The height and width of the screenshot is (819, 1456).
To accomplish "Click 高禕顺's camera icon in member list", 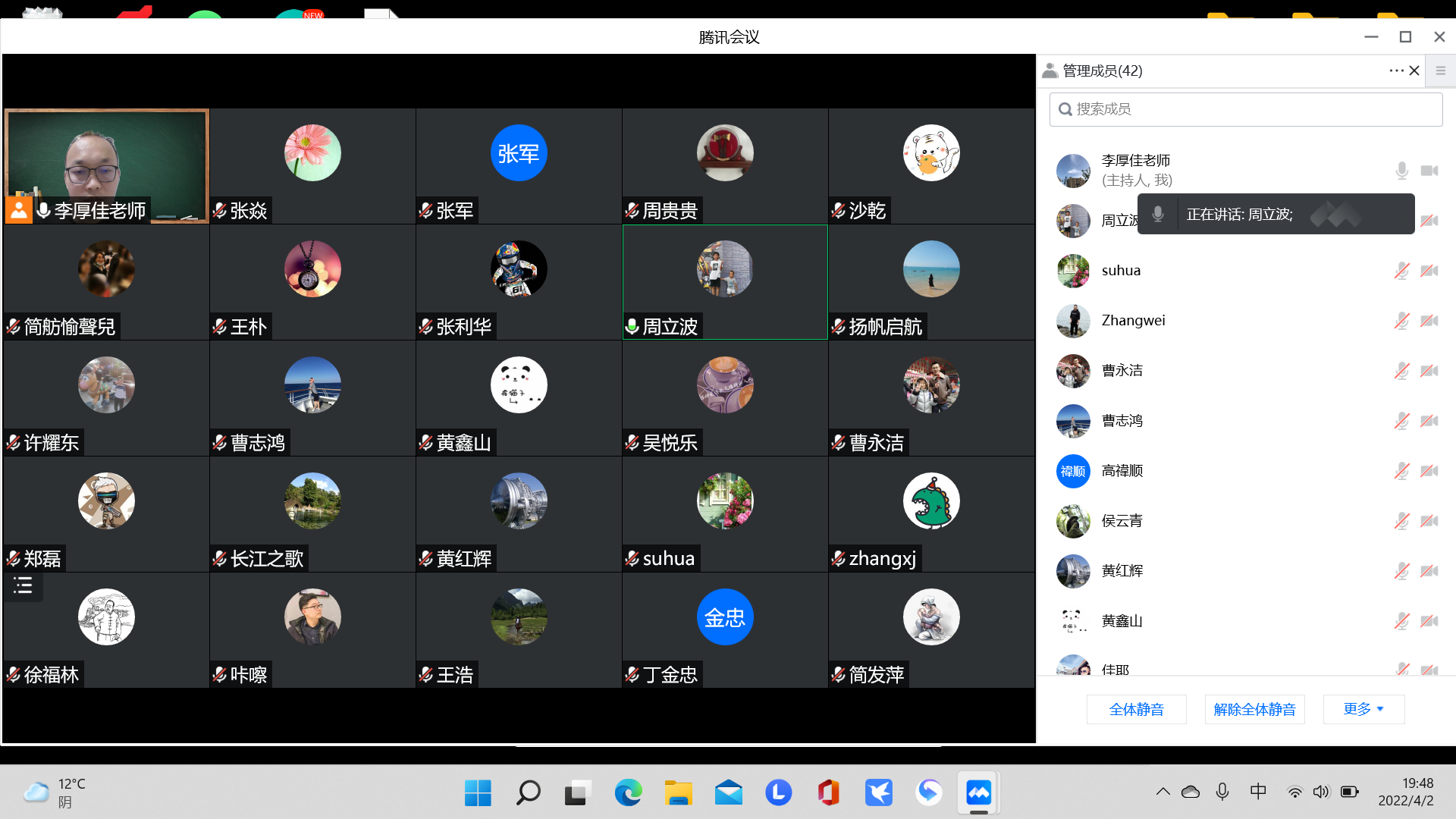I will (x=1429, y=471).
